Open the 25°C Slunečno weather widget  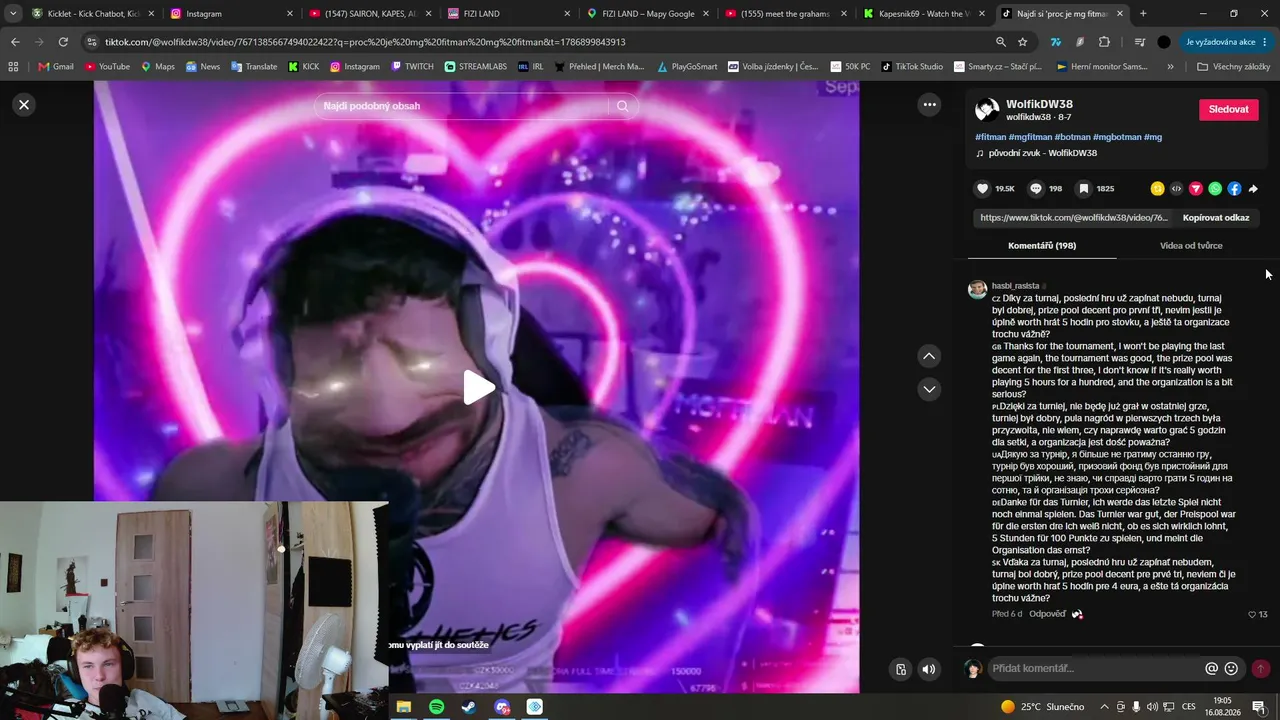pos(1042,707)
